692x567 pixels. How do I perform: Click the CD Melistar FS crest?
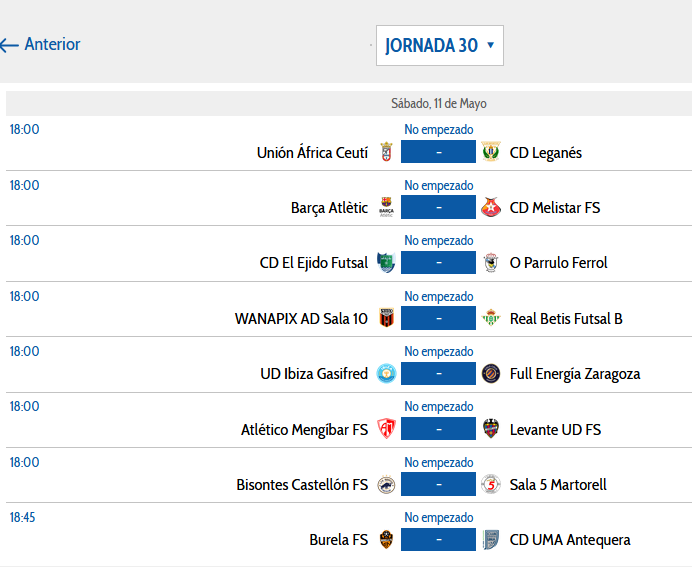tap(490, 207)
